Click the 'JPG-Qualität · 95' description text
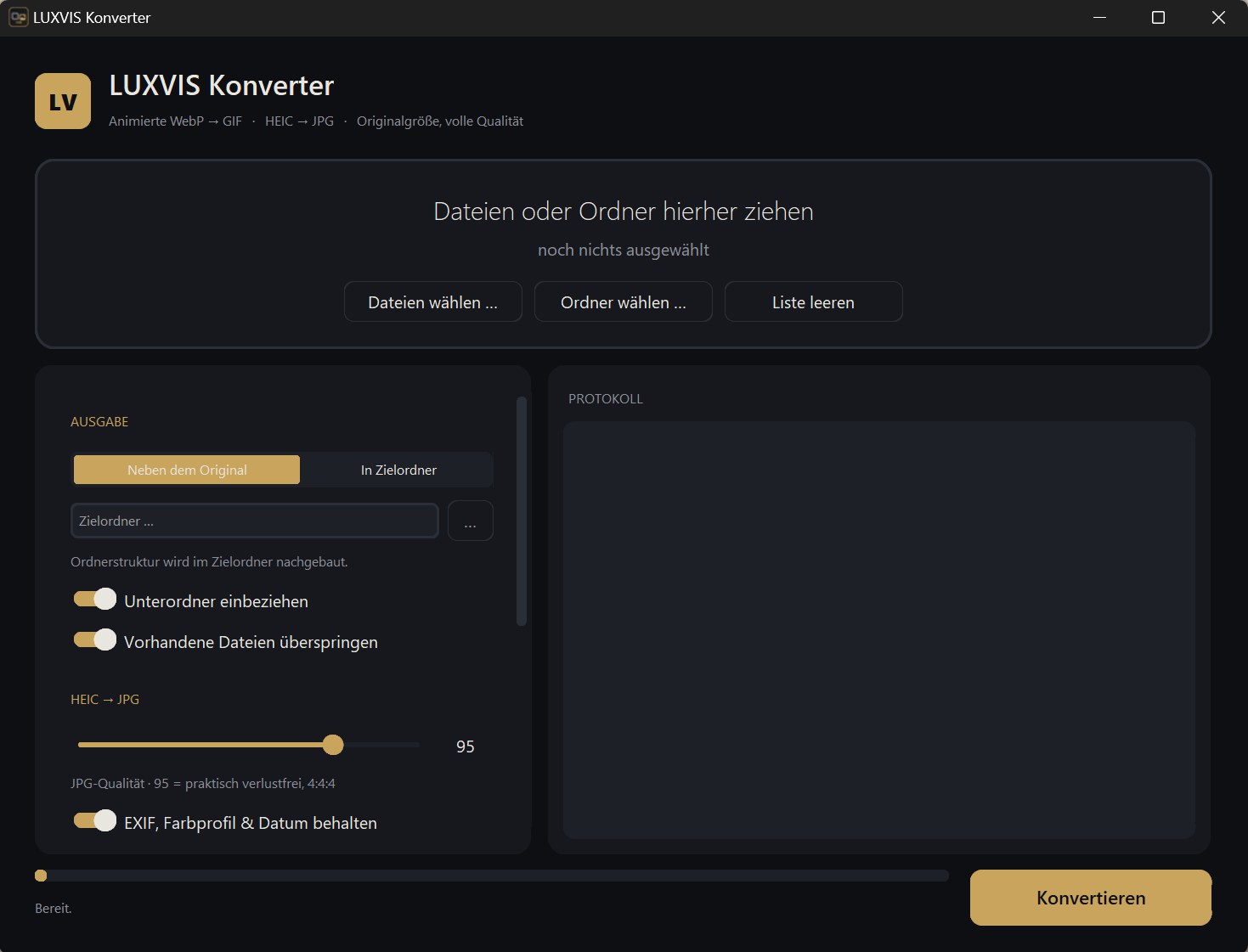This screenshot has height=952, width=1248. coord(203,783)
